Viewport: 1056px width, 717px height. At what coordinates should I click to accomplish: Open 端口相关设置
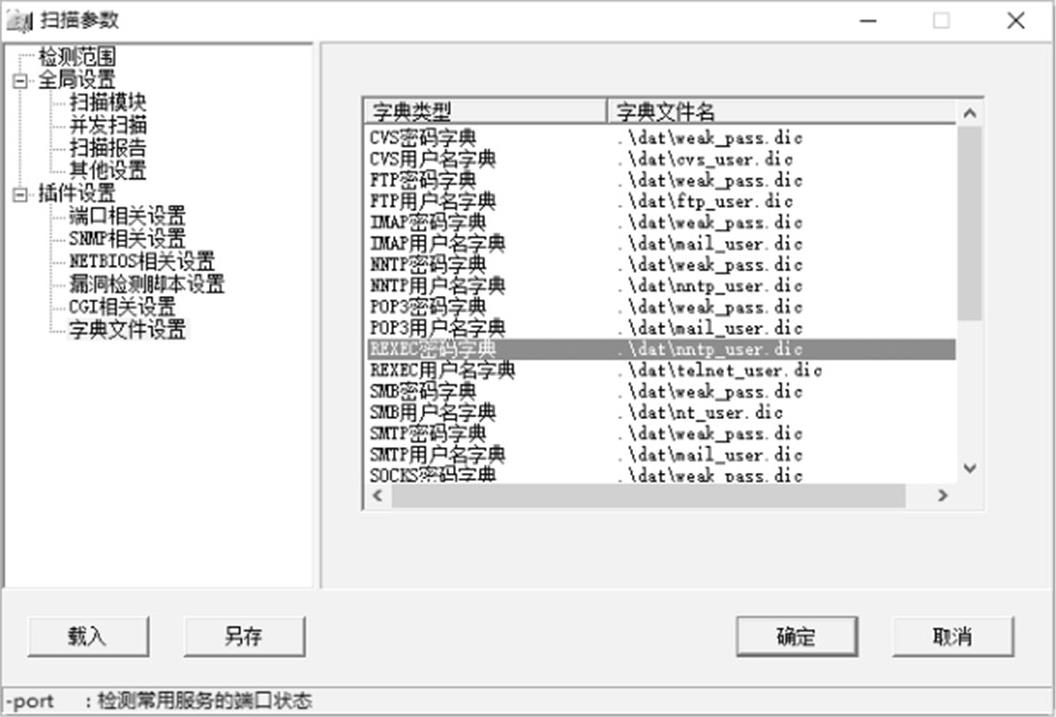tap(127, 216)
